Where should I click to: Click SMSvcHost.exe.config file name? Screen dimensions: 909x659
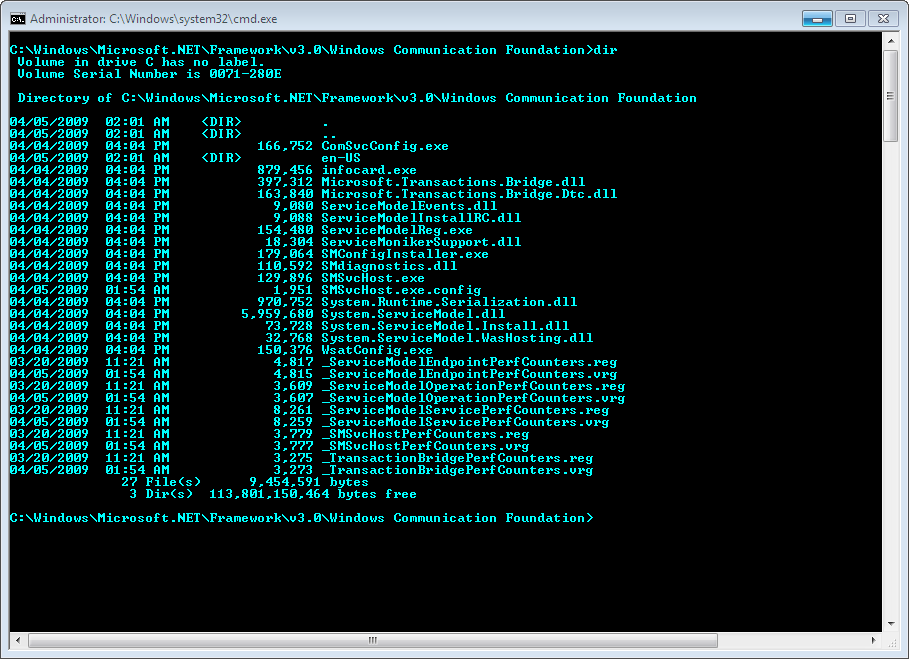click(401, 290)
